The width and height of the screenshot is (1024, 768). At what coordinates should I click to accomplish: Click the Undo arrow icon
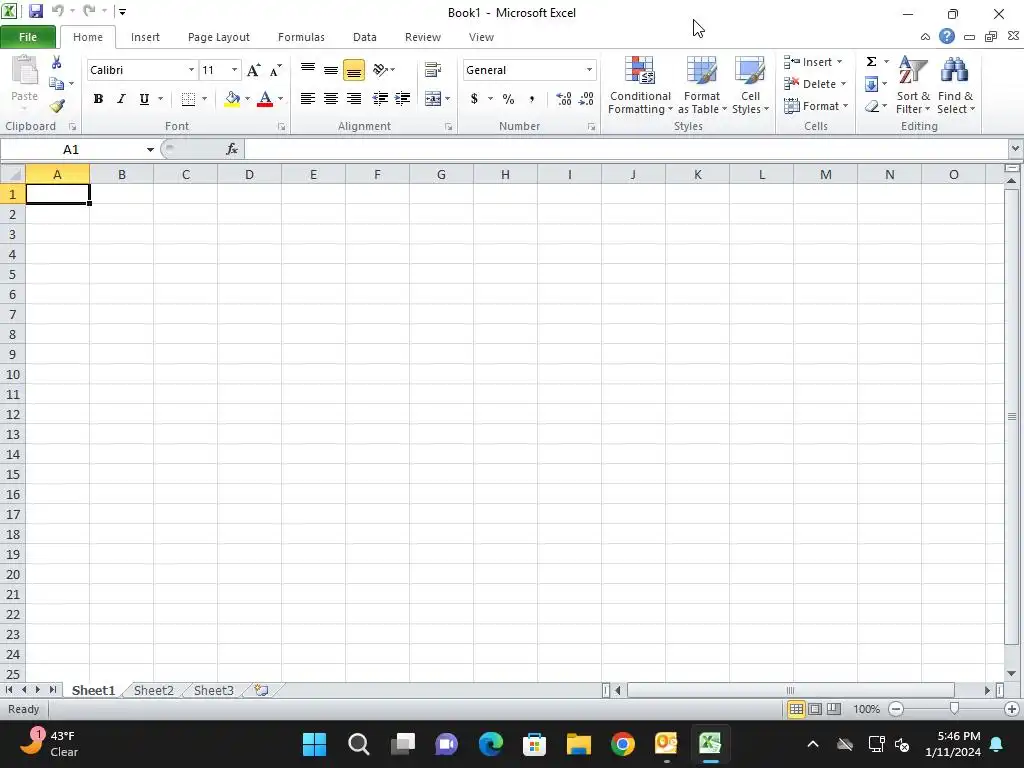57,11
